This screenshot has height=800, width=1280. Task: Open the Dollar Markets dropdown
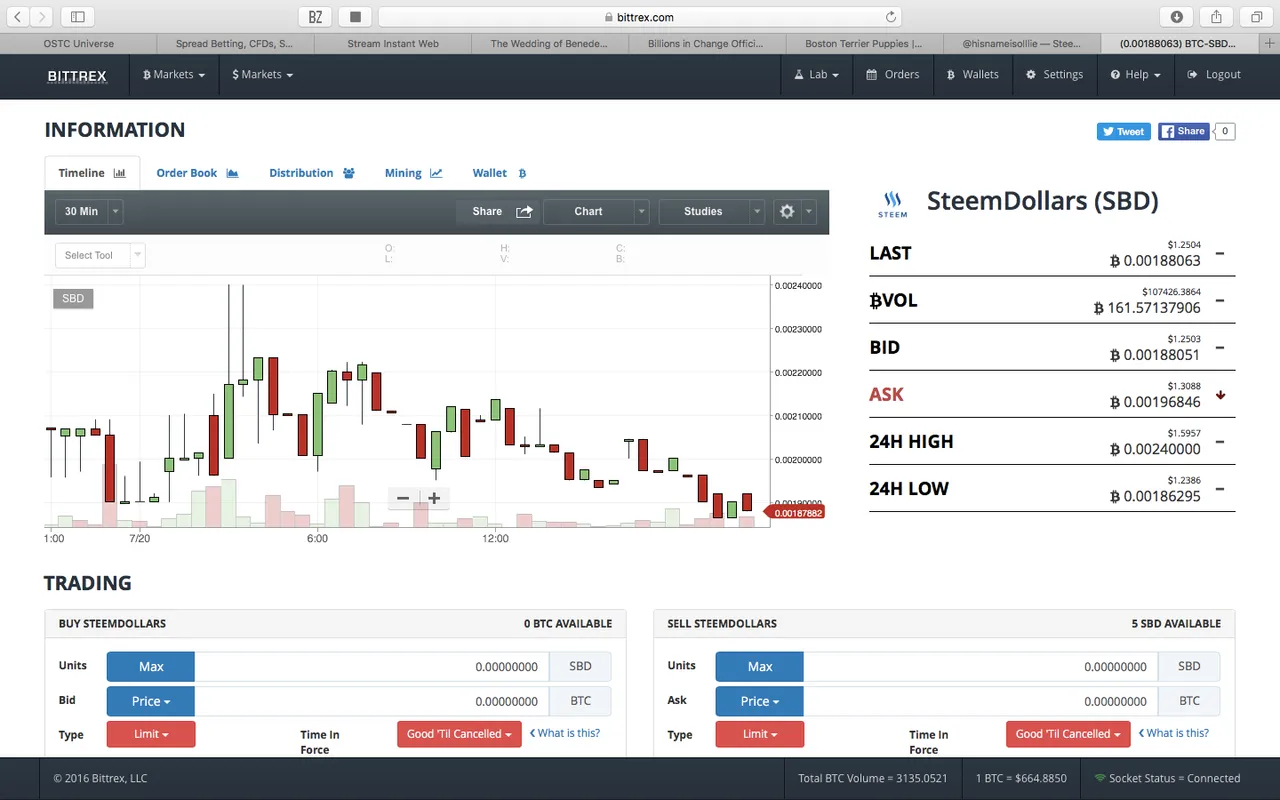(x=263, y=75)
